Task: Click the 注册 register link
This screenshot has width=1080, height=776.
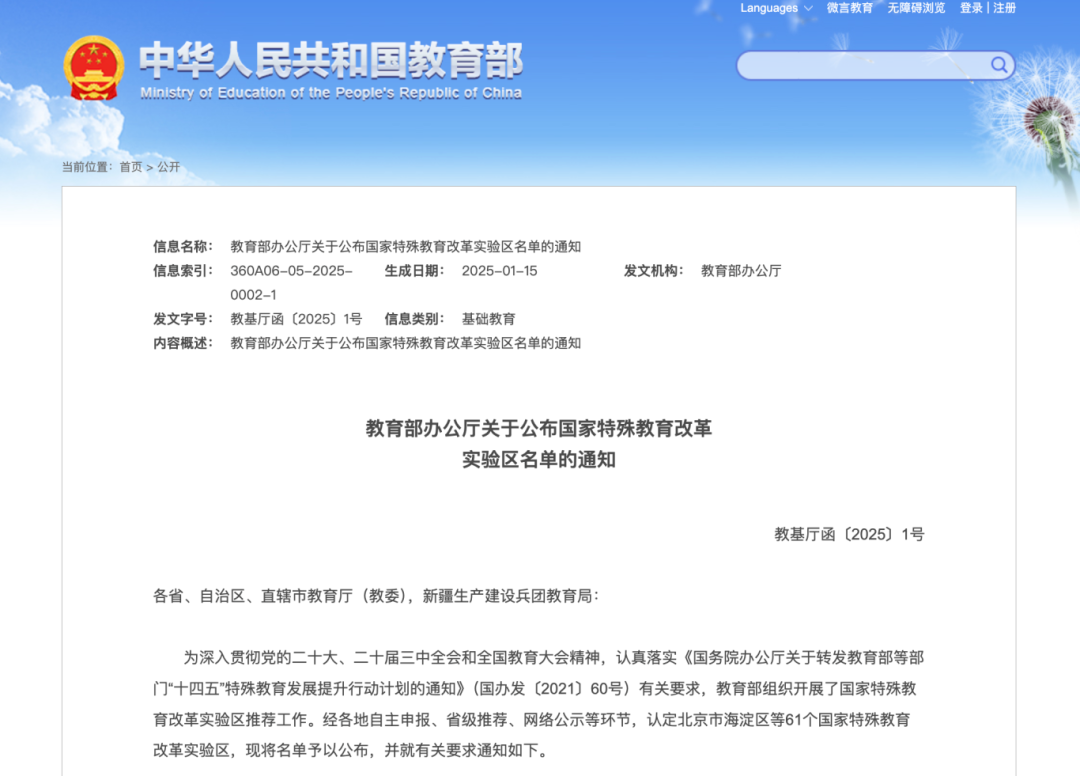Action: click(x=1004, y=8)
